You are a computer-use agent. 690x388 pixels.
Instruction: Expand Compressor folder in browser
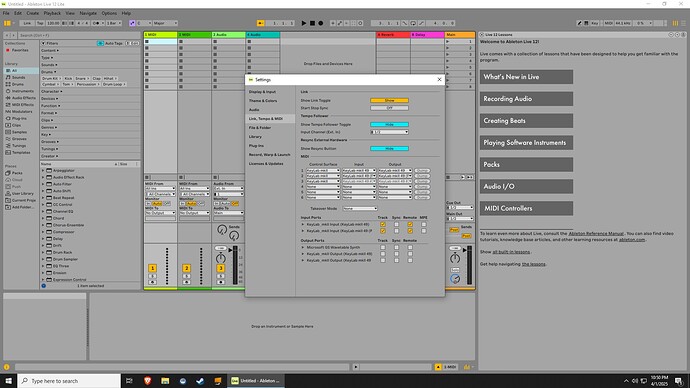pyautogui.click(x=43, y=232)
